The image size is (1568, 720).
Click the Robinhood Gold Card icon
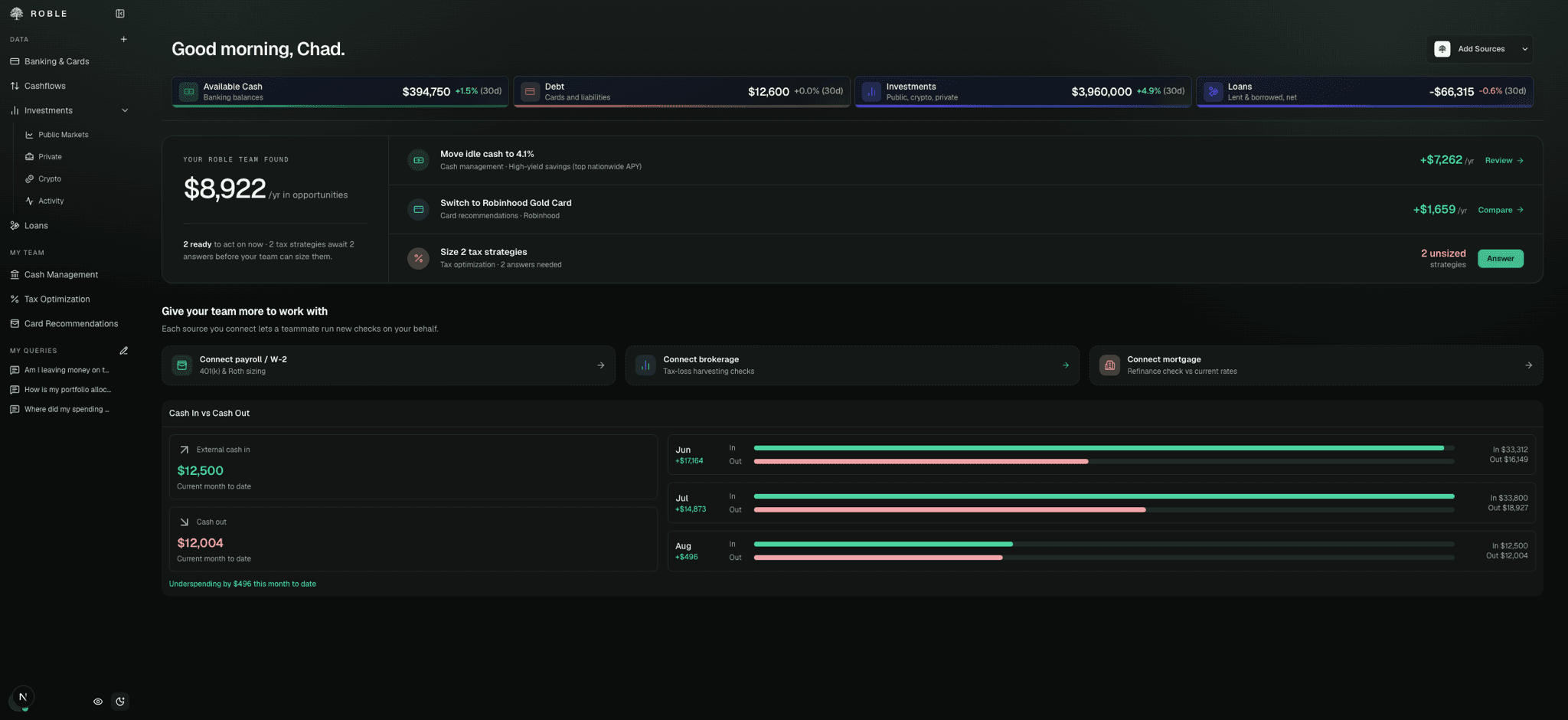419,209
